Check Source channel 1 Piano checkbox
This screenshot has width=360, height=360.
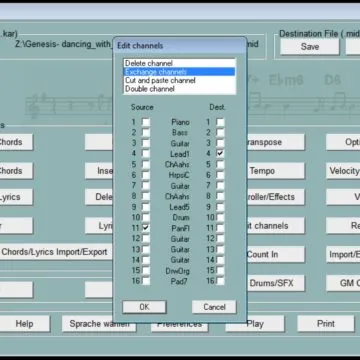click(146, 122)
